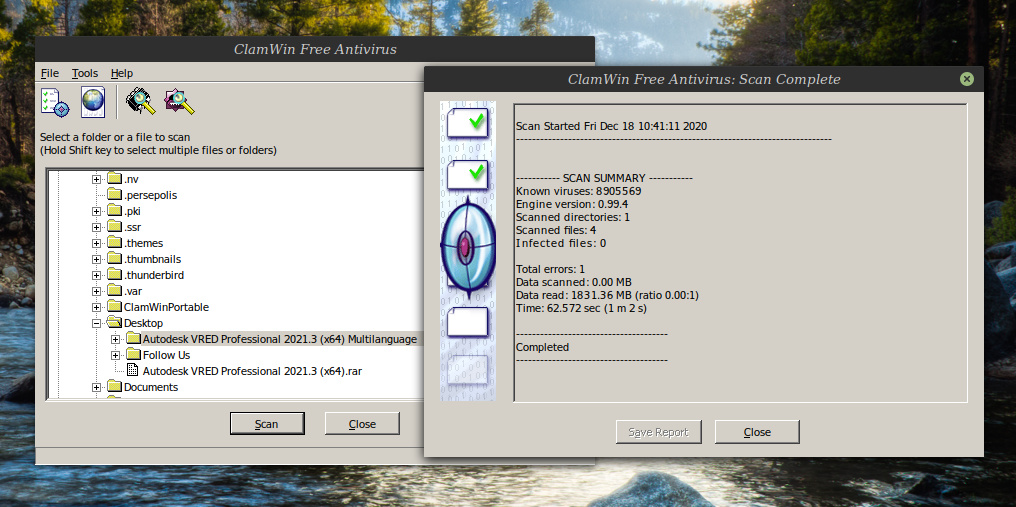Open the Preferences icon in ClamWin toolbar
This screenshot has height=507, width=1016.
[x=54, y=102]
